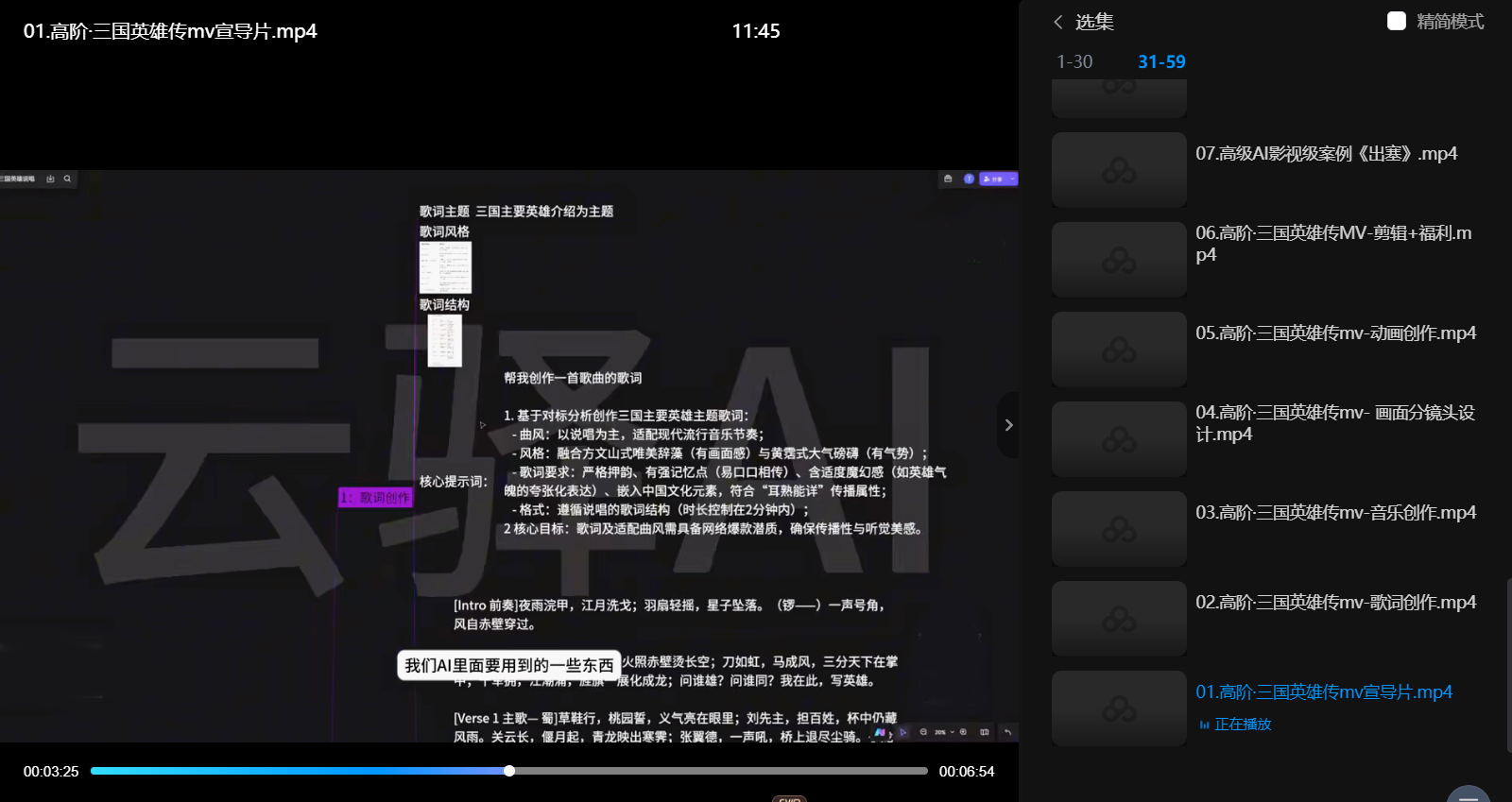
Task: Select 04.高阶-三国英雄传mv- 画面分镜头设计.mp4
Action: [x=1334, y=422]
